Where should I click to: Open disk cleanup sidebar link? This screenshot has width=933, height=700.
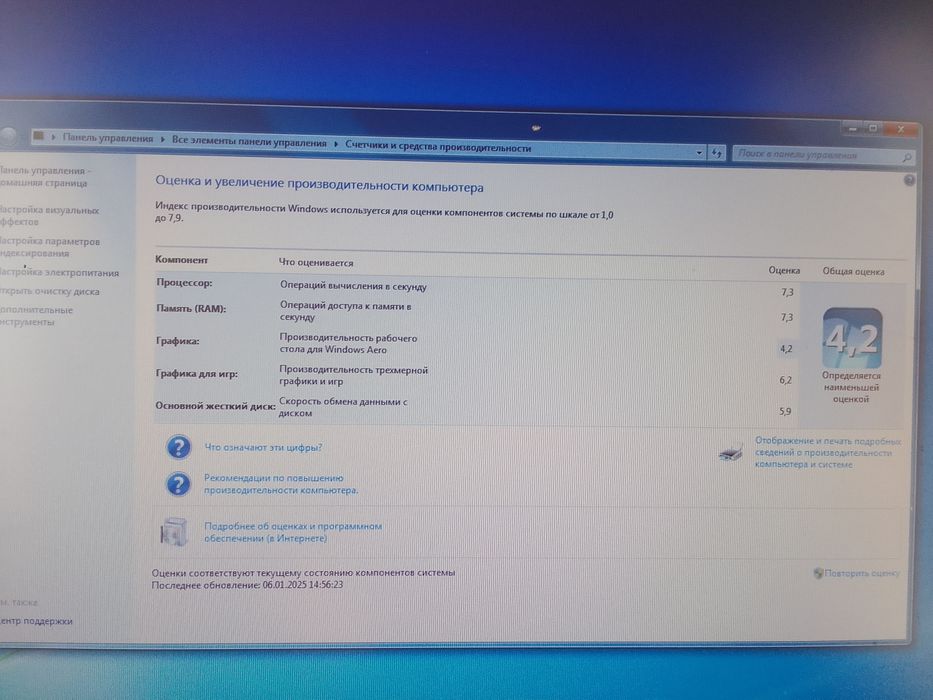pos(49,291)
